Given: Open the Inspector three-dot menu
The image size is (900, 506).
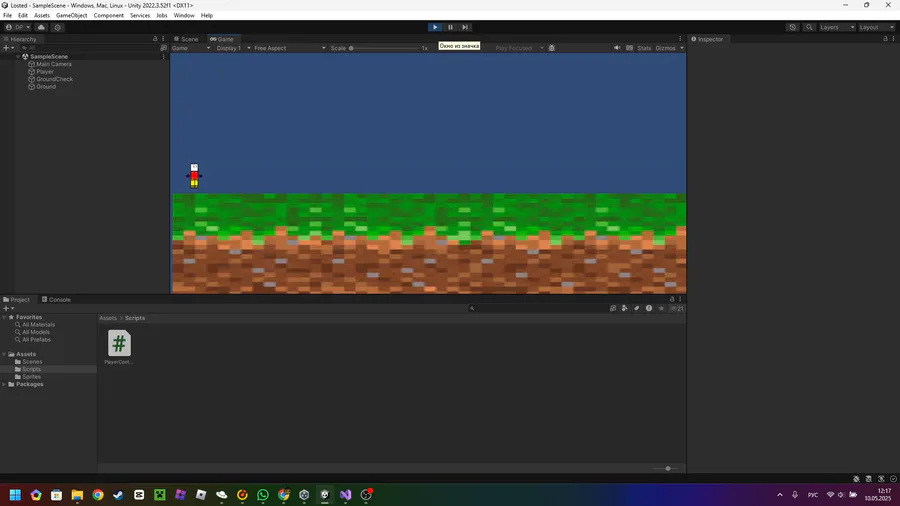Looking at the screenshot, I should 893,38.
